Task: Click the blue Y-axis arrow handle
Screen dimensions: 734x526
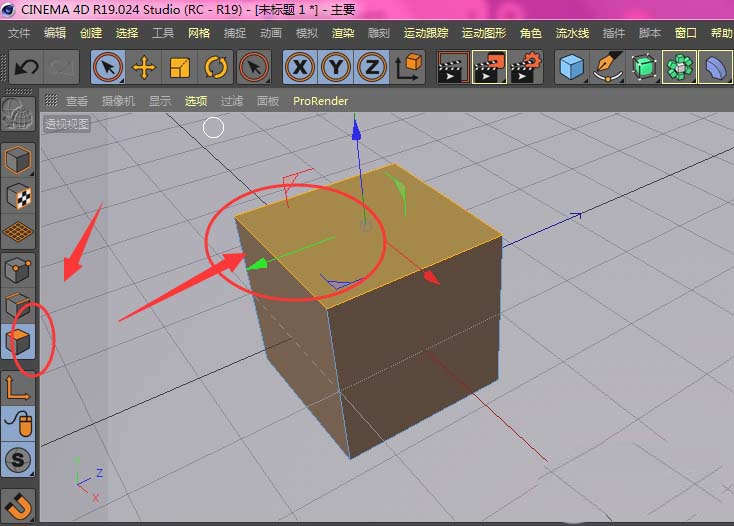Action: click(x=357, y=130)
